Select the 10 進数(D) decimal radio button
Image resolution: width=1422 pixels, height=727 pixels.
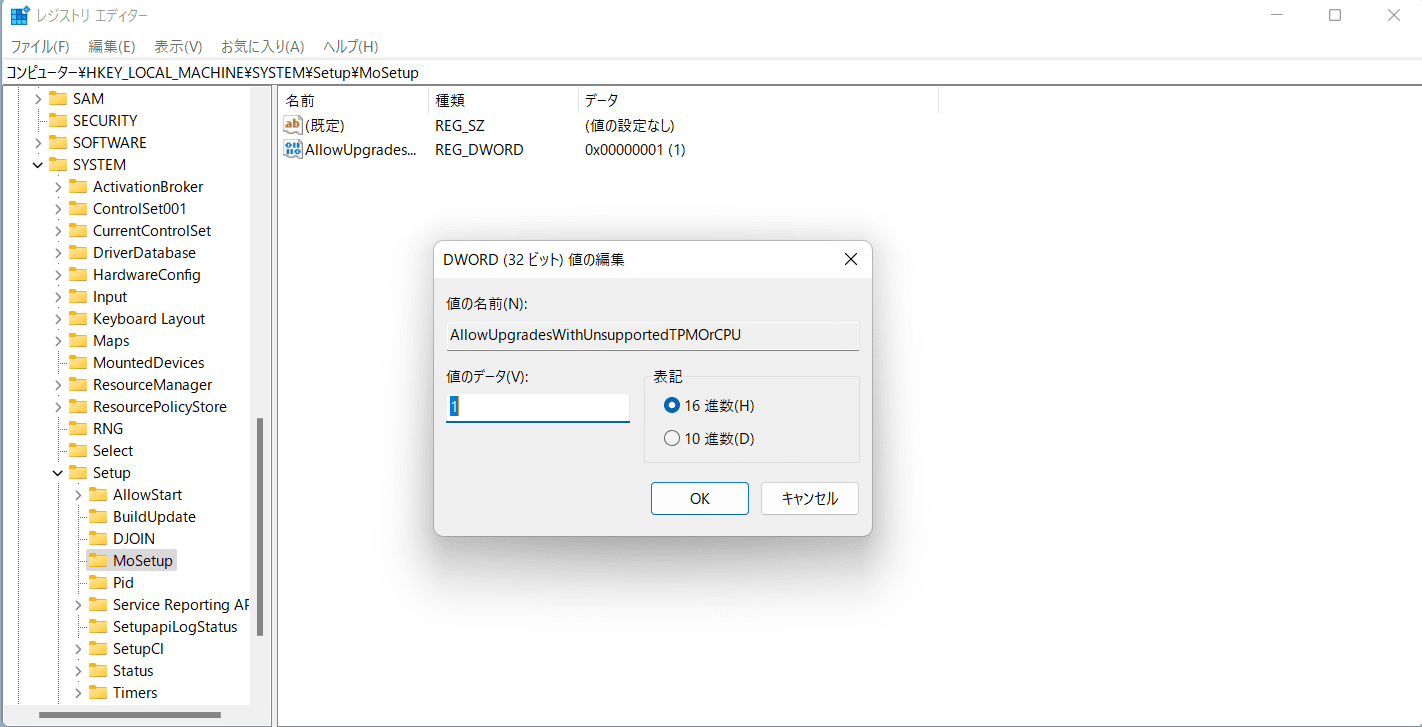coord(672,439)
